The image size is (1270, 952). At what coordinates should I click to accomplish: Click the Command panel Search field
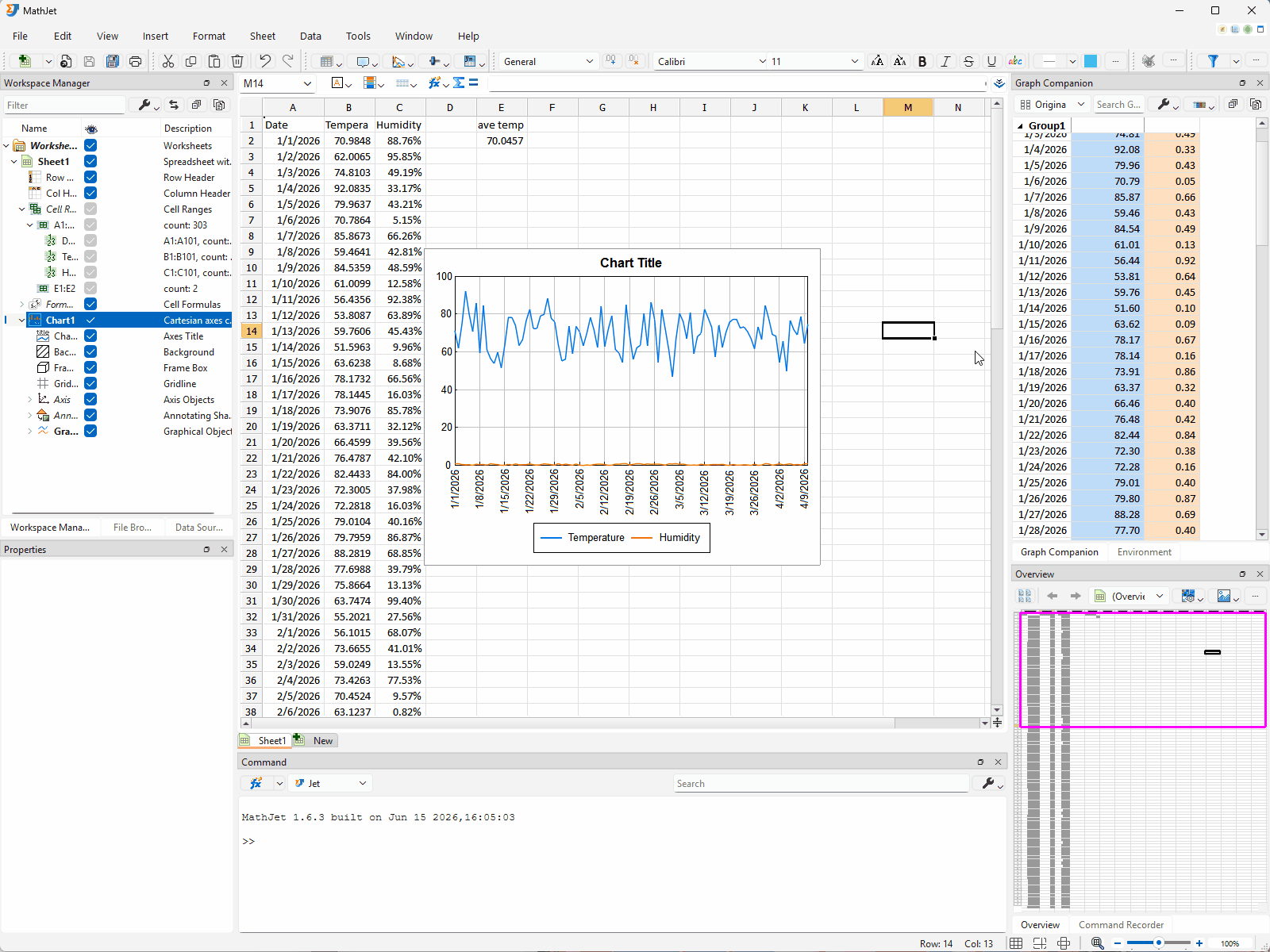pos(822,783)
